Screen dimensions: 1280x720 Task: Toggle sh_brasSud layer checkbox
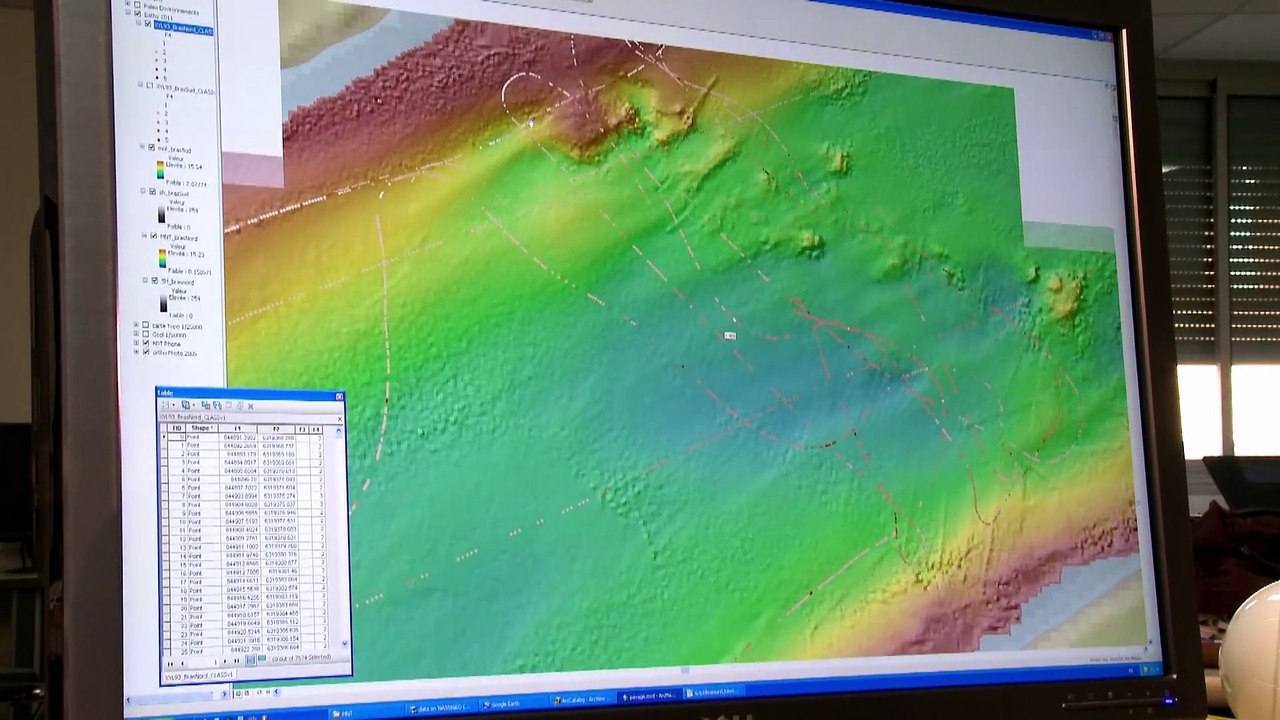pos(152,192)
